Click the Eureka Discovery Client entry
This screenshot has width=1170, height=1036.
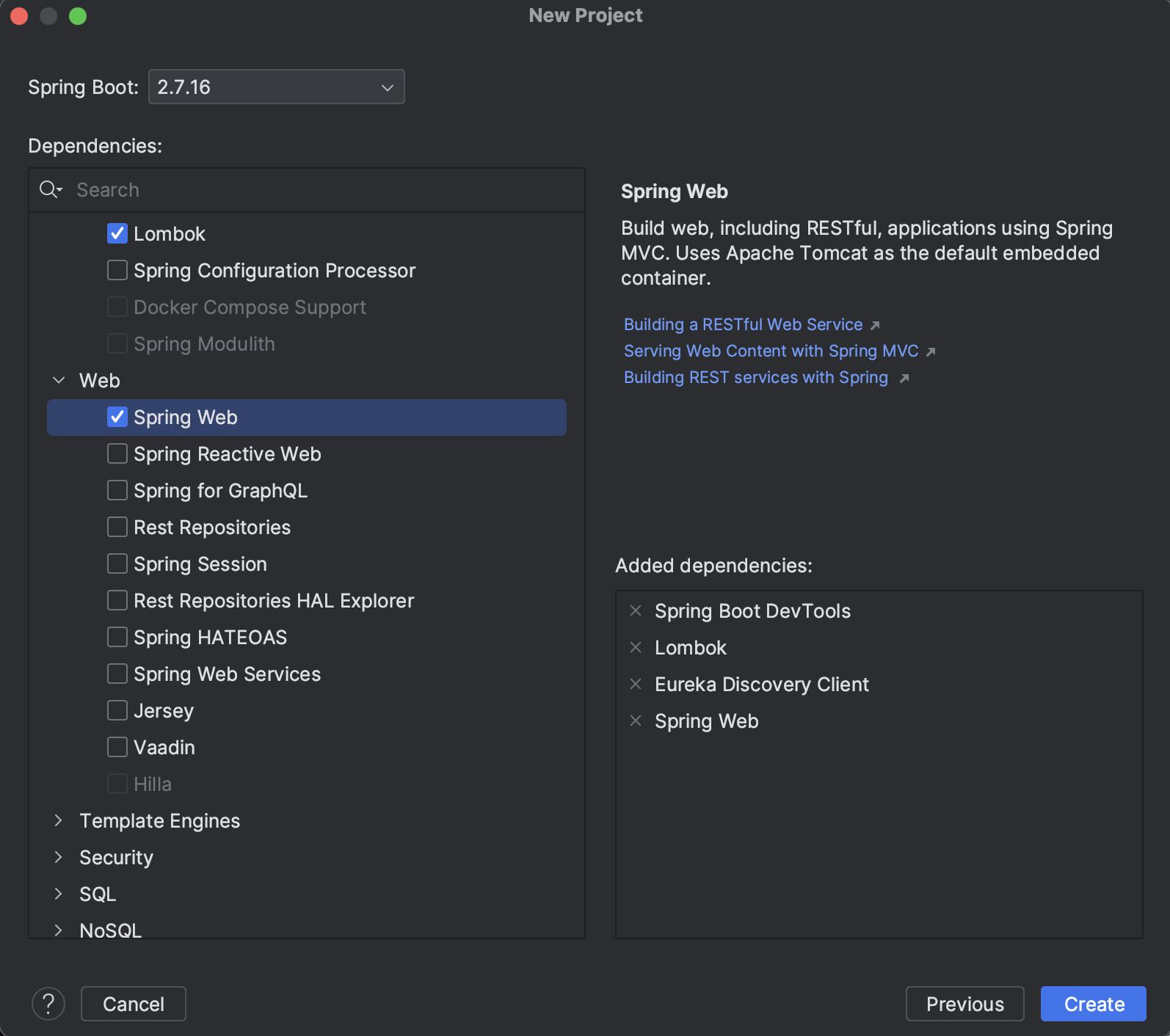click(x=762, y=684)
